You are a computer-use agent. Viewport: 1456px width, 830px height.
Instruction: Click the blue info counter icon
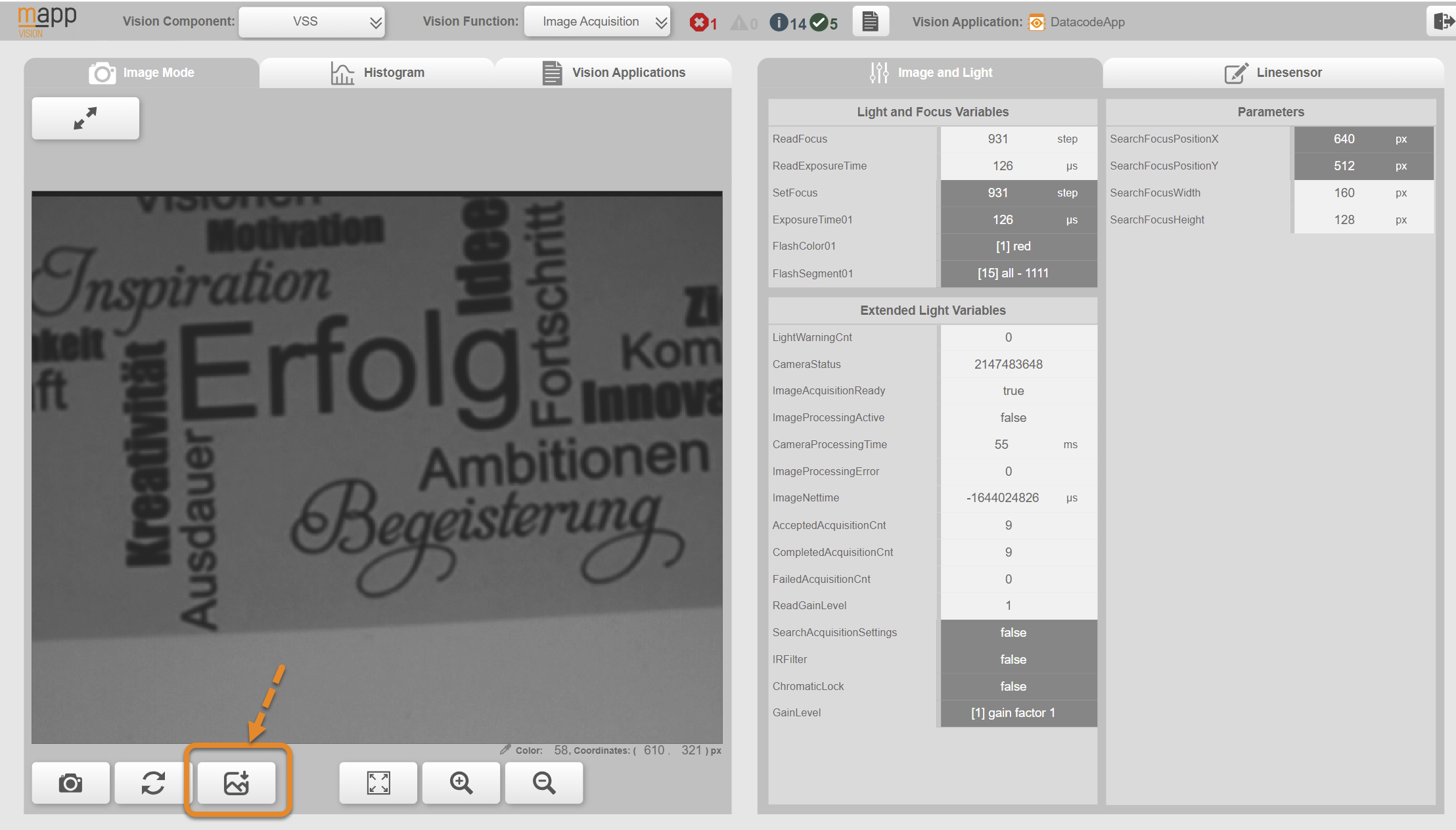(x=779, y=23)
